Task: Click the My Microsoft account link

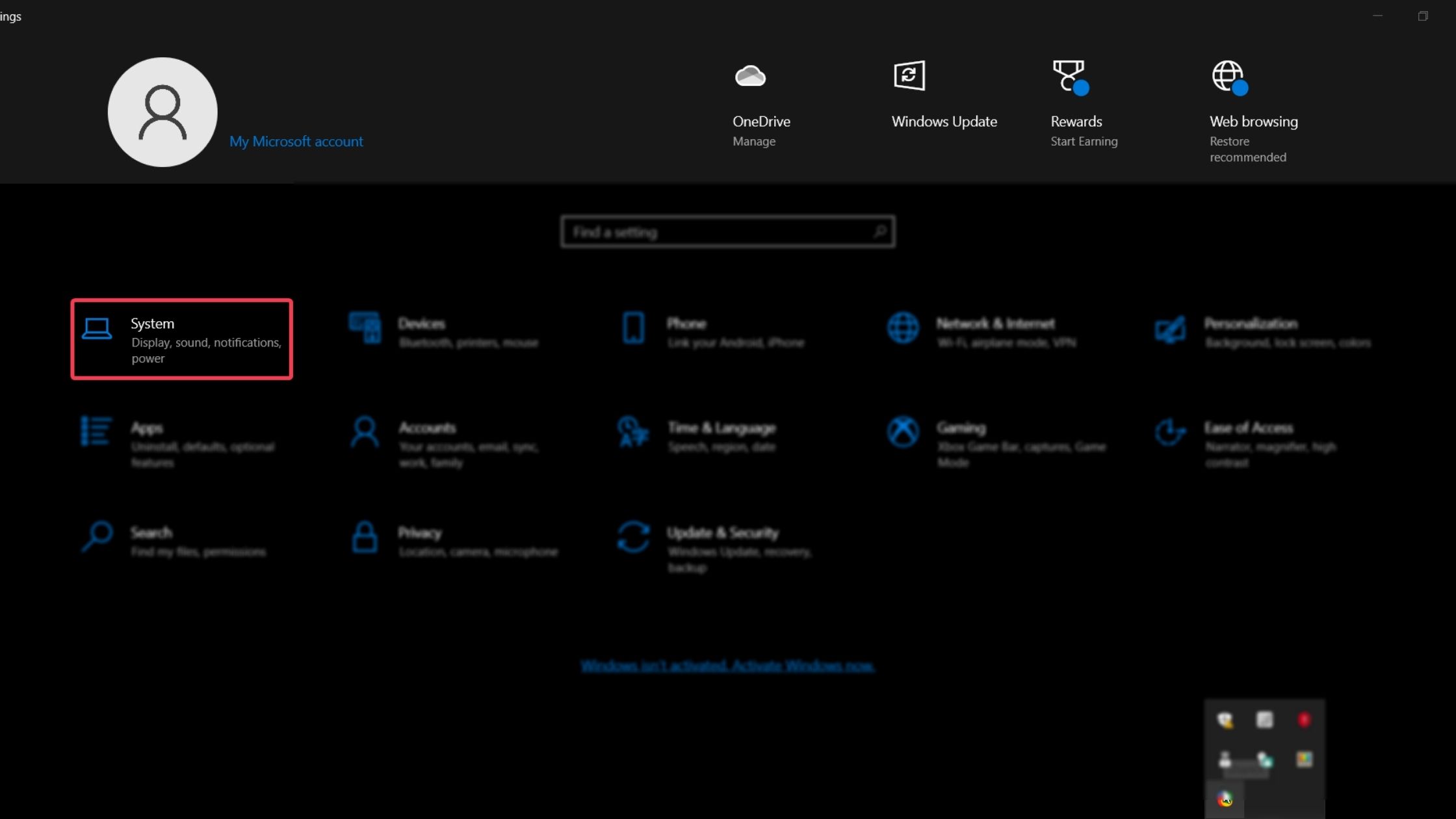Action: [296, 142]
